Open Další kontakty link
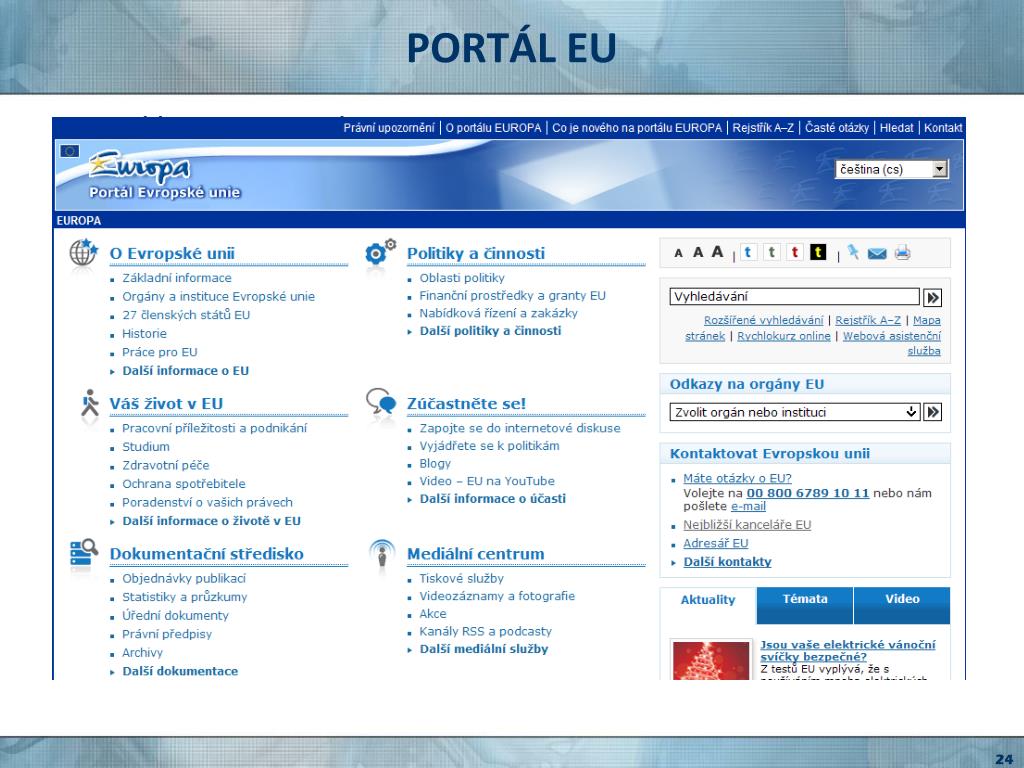Viewport: 1024px width, 768px height. 728,562
